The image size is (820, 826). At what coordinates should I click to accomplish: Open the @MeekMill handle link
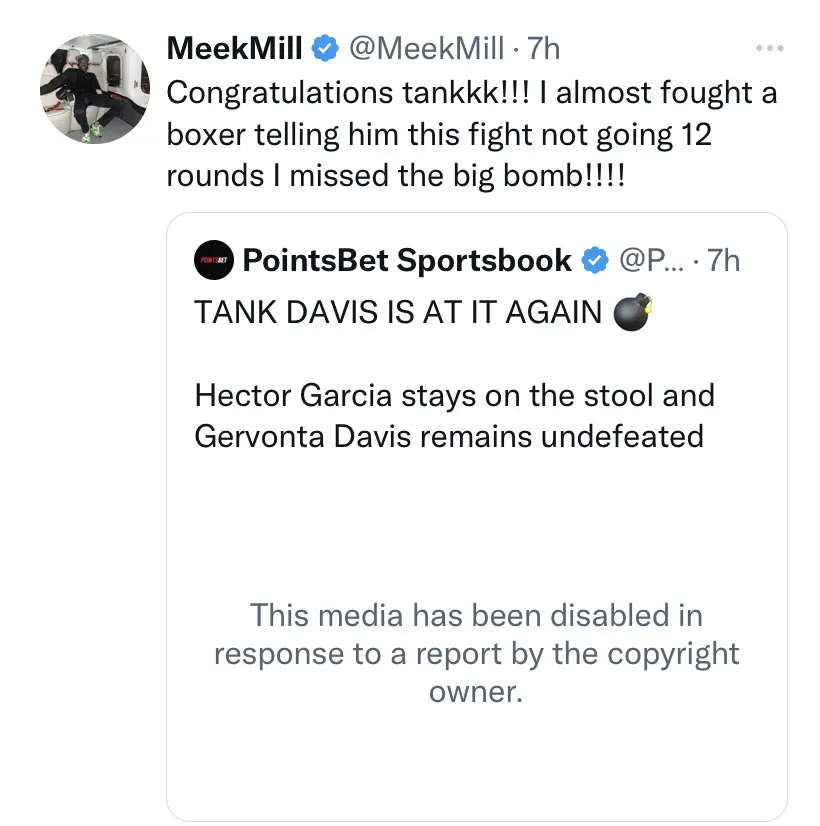click(x=427, y=48)
